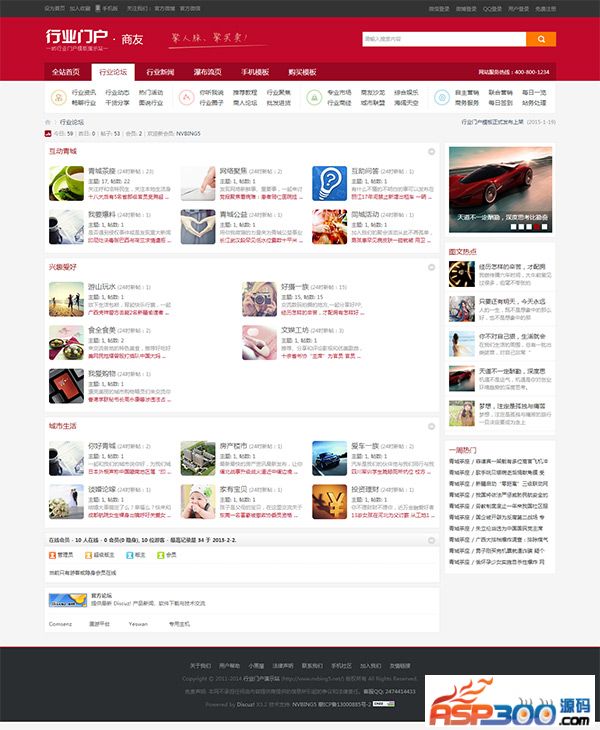The height and width of the screenshot is (730, 600).
Task: Open the 瀑布流页 nav tab
Action: tap(208, 72)
